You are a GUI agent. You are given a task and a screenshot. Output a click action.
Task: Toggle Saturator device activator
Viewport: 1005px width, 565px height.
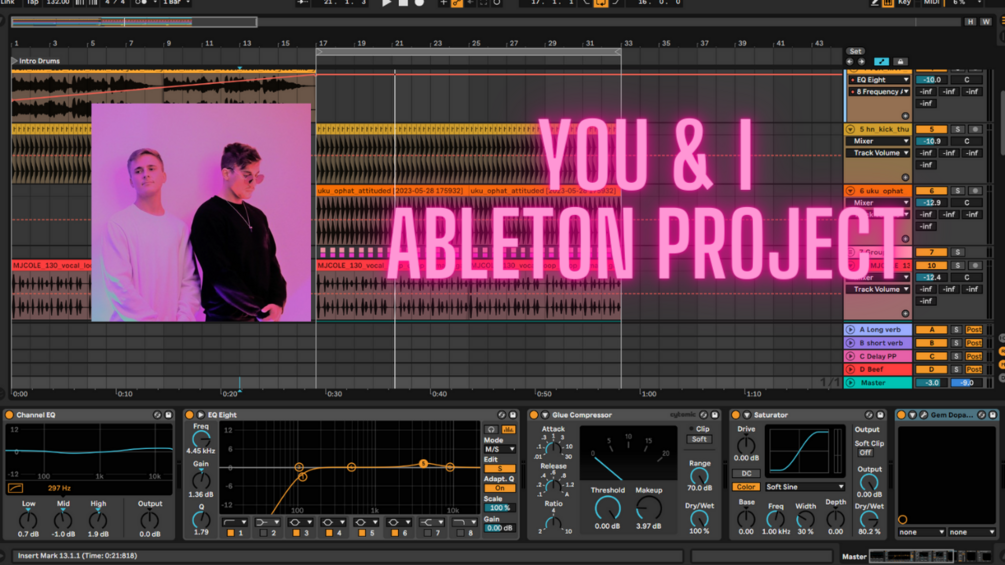[736, 415]
